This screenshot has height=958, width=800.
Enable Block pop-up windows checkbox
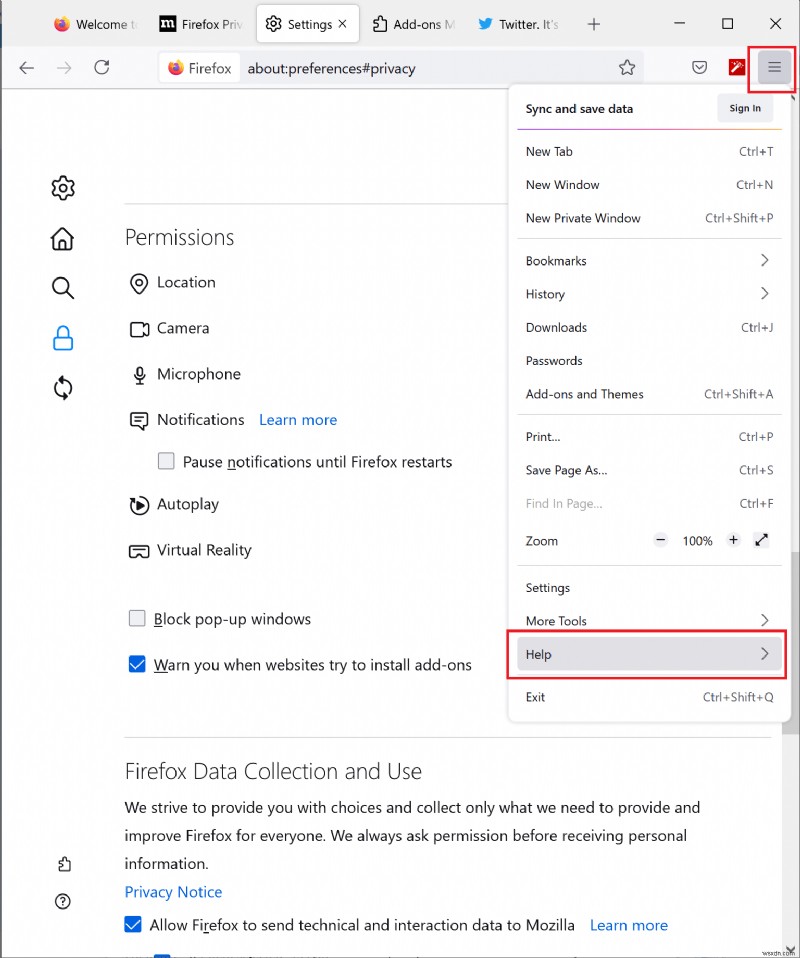(x=137, y=619)
